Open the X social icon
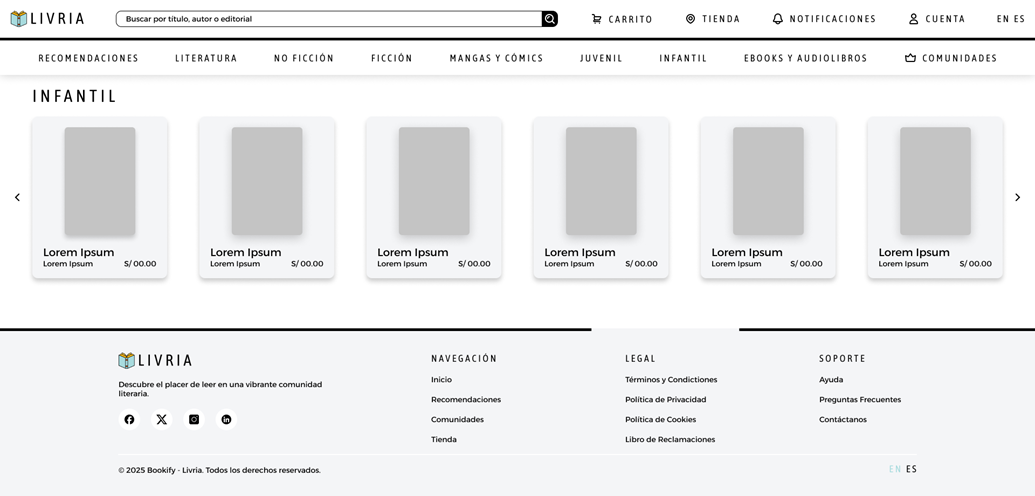Screen dimensions: 1035x496 pyautogui.click(x=162, y=419)
